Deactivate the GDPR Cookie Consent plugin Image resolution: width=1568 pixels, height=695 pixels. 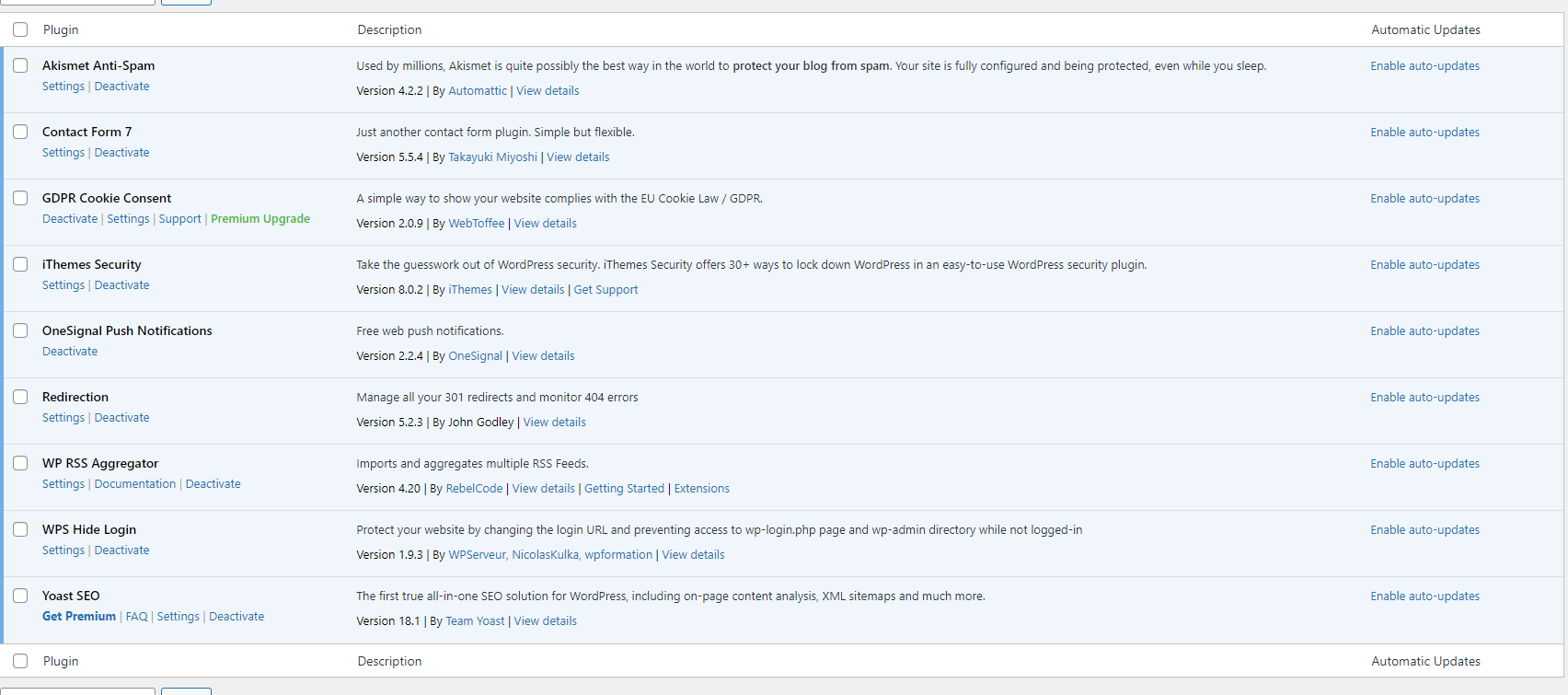70,219
